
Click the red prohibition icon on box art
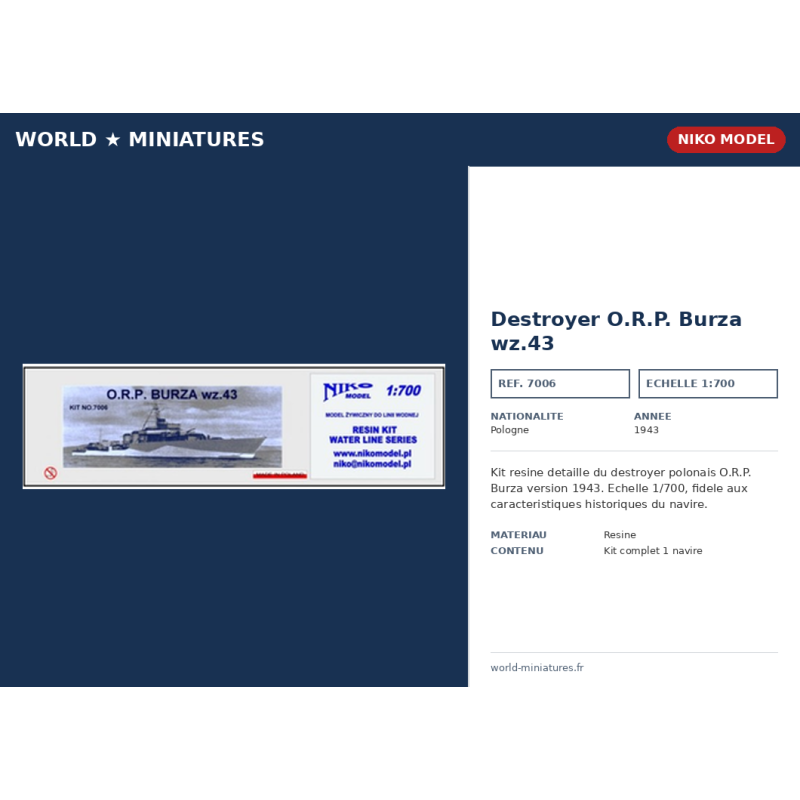[x=51, y=473]
